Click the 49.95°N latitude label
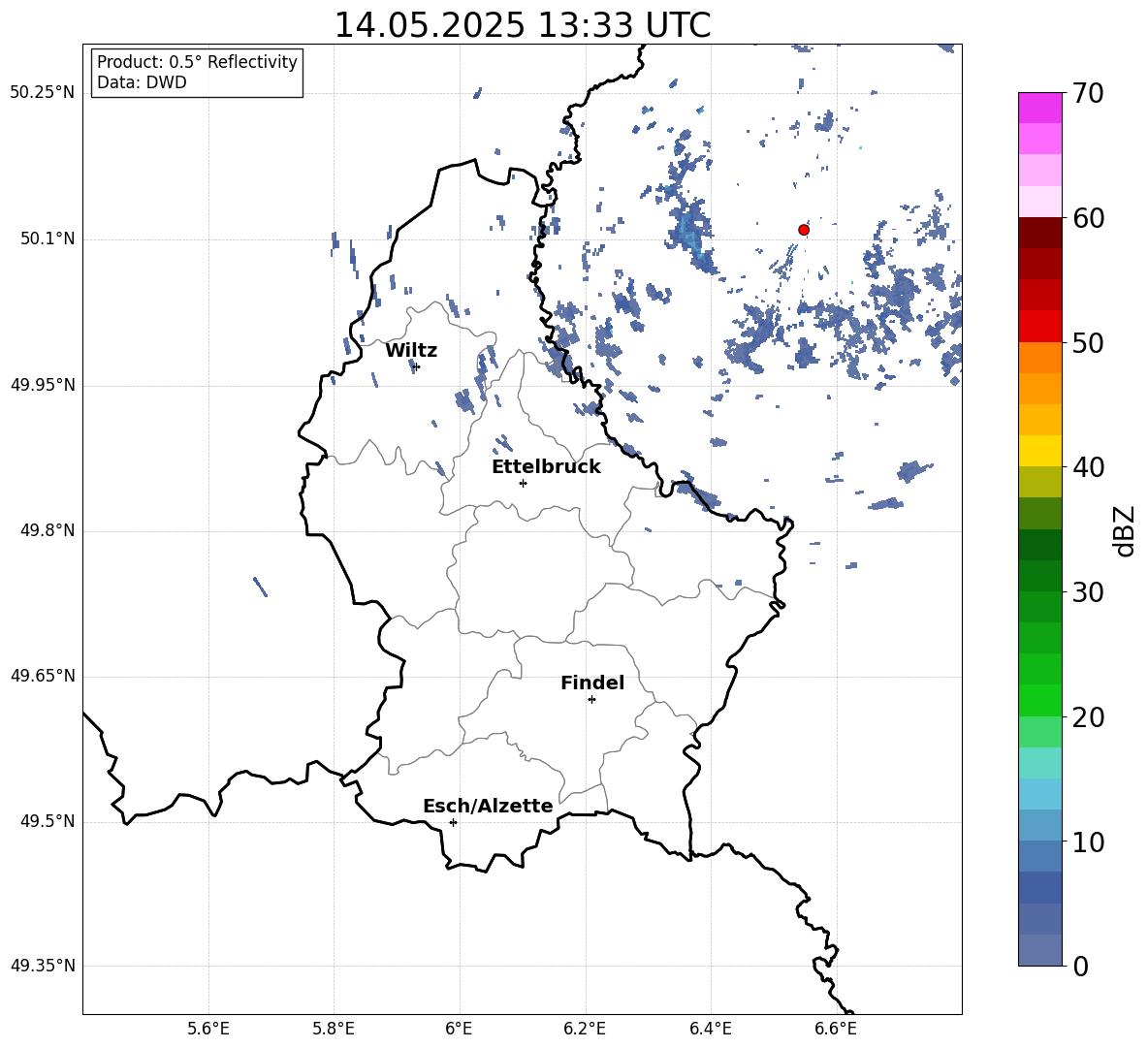Image resolution: width=1148 pixels, height=1048 pixels. [x=43, y=385]
